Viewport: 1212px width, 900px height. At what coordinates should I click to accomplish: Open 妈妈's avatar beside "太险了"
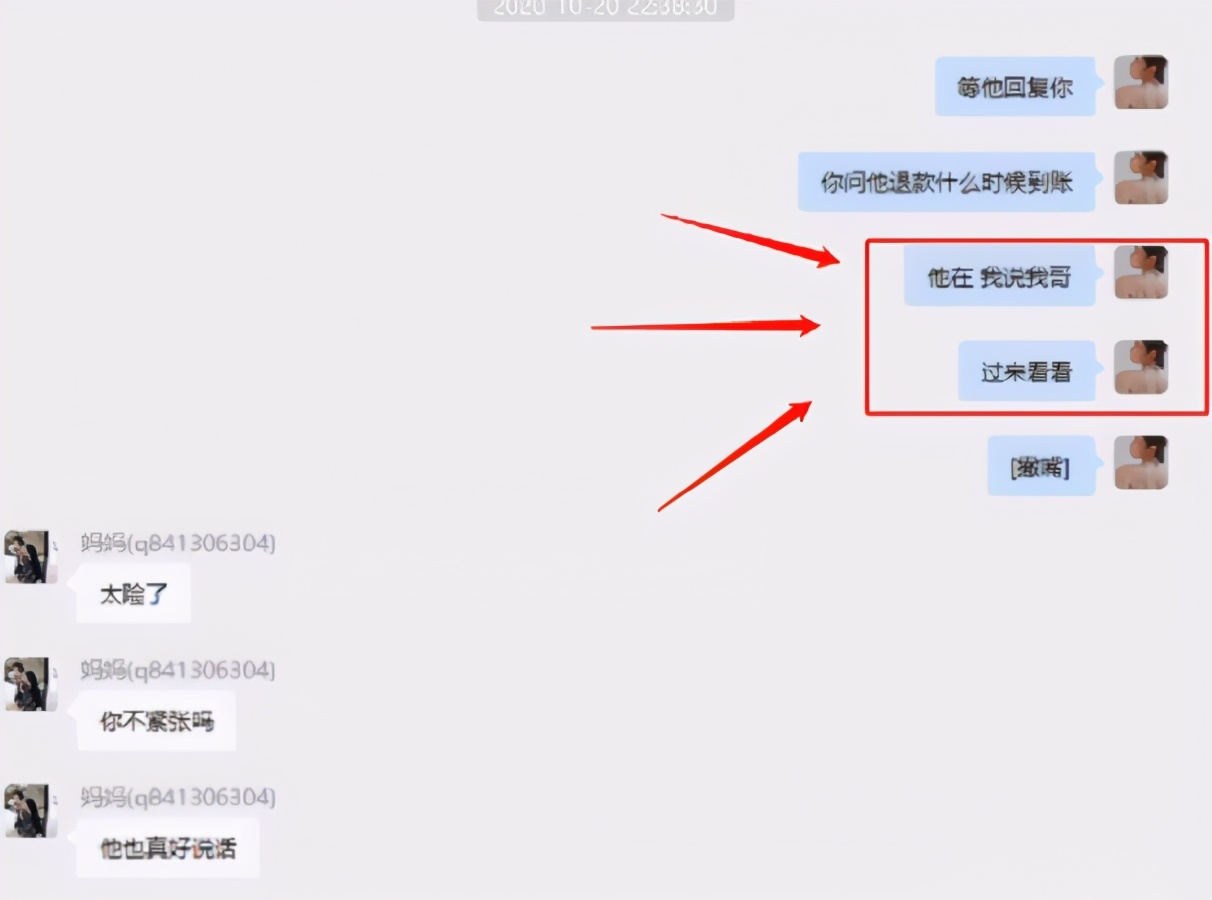pyautogui.click(x=31, y=557)
